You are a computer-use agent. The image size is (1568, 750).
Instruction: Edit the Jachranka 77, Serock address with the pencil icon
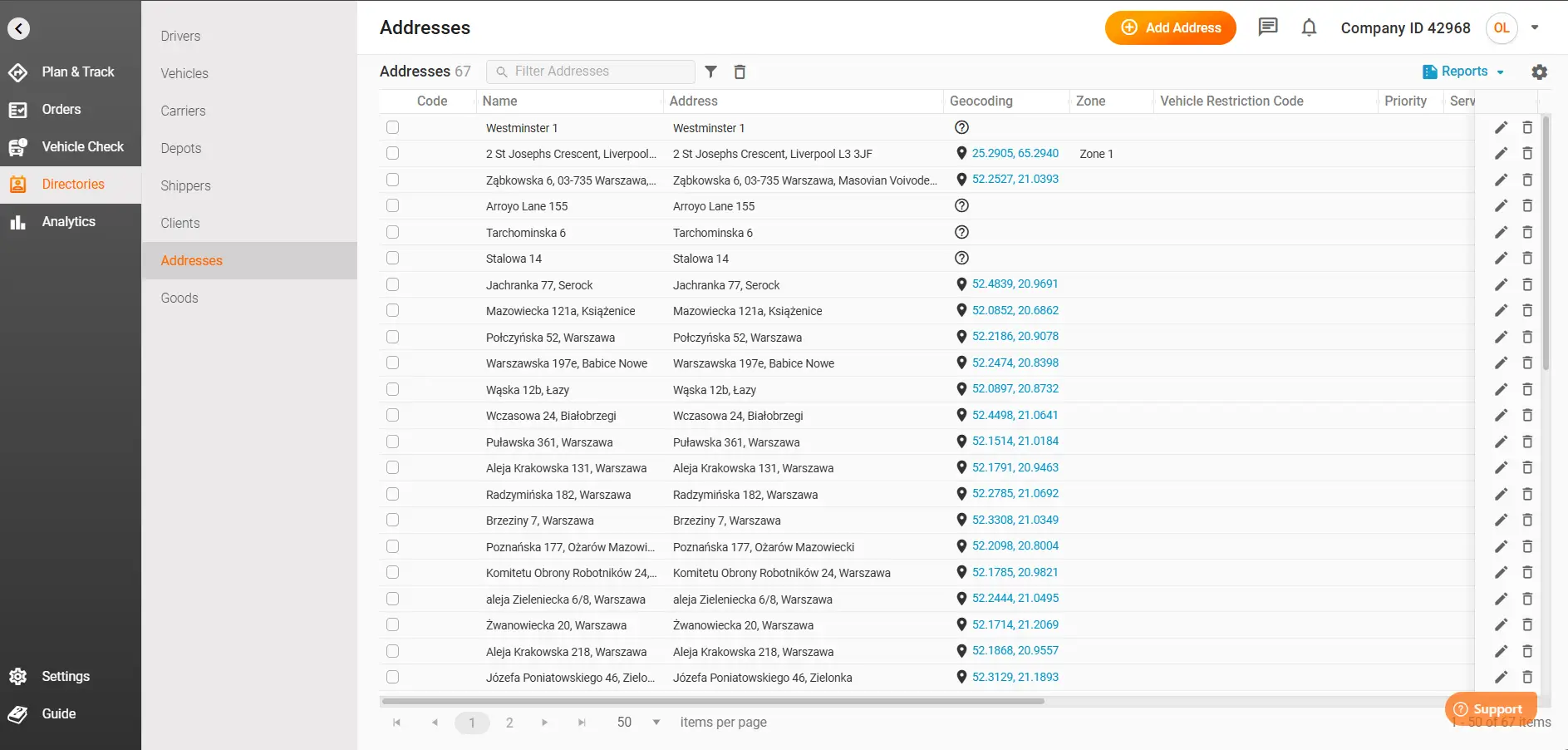point(1501,284)
